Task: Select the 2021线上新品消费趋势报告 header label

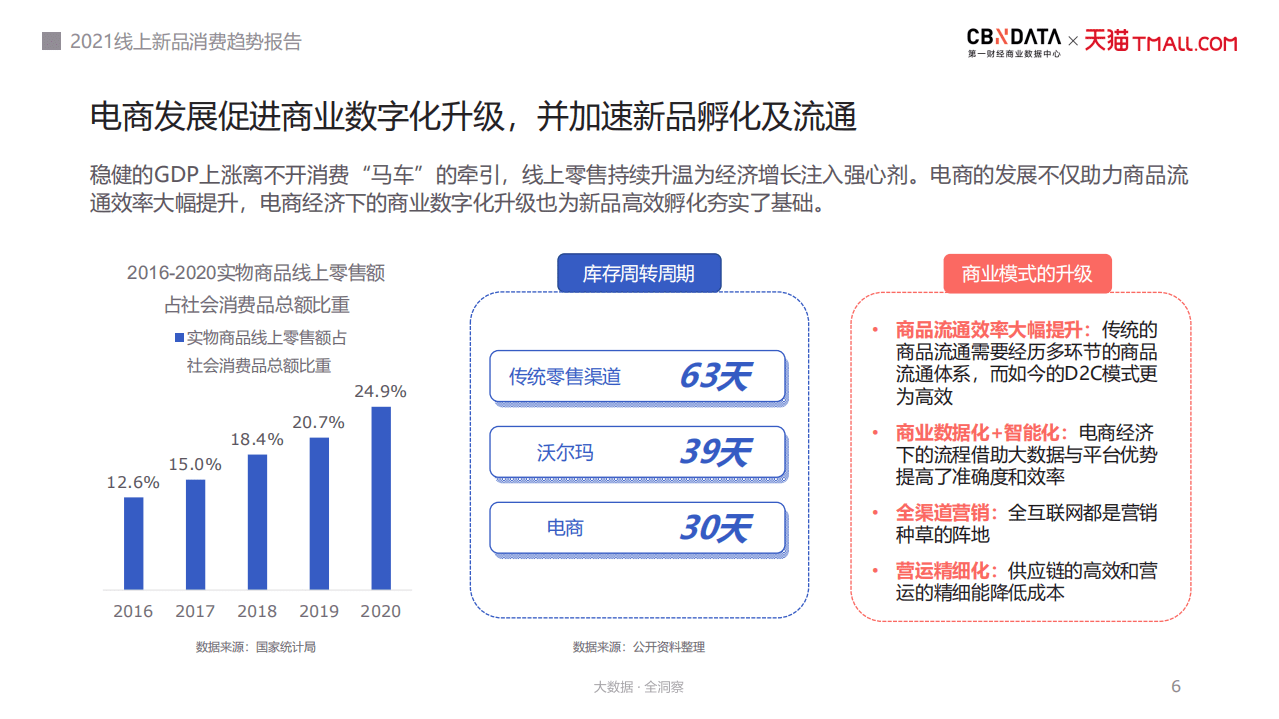Action: pos(186,42)
